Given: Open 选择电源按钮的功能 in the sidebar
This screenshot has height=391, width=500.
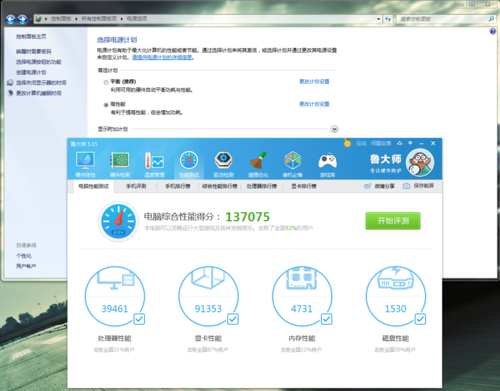Looking at the screenshot, I should click(39, 62).
